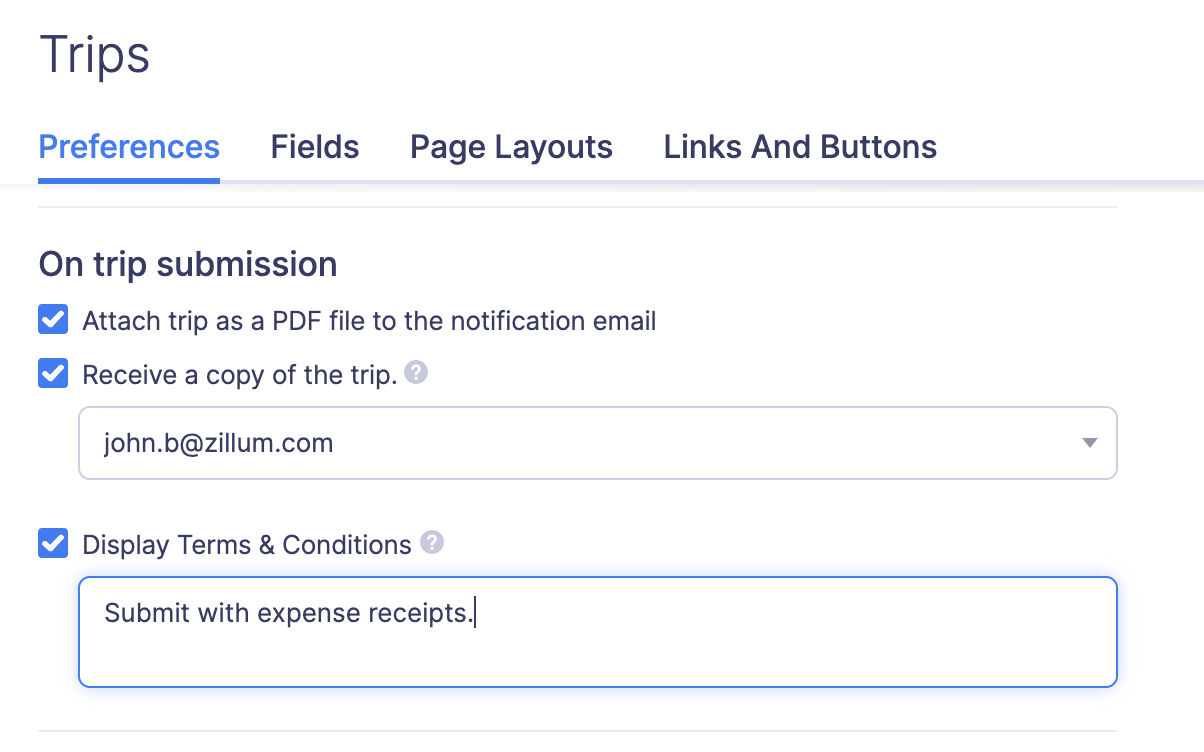Click the Trips page heading

[x=95, y=54]
